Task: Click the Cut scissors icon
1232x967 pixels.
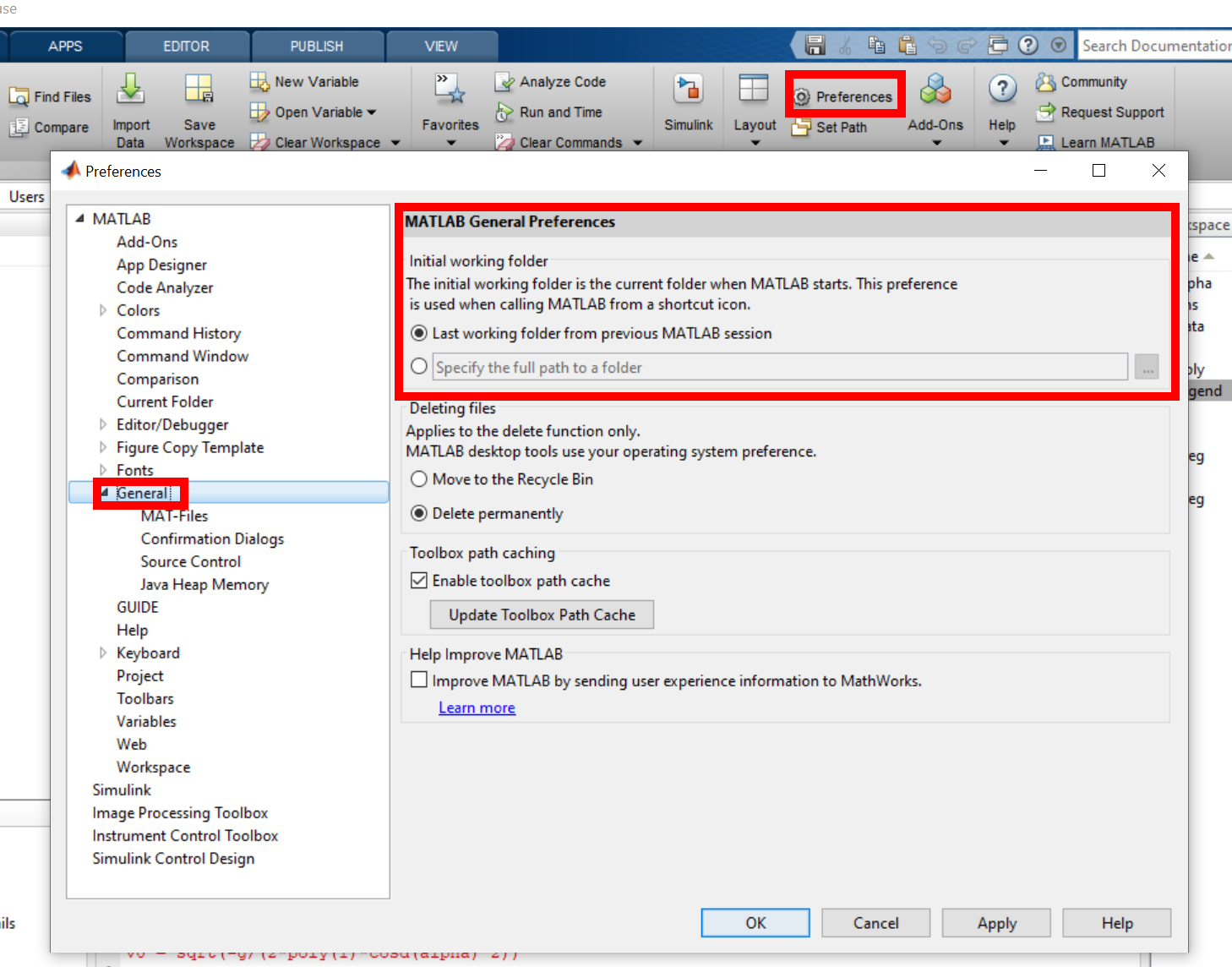Action: (845, 46)
